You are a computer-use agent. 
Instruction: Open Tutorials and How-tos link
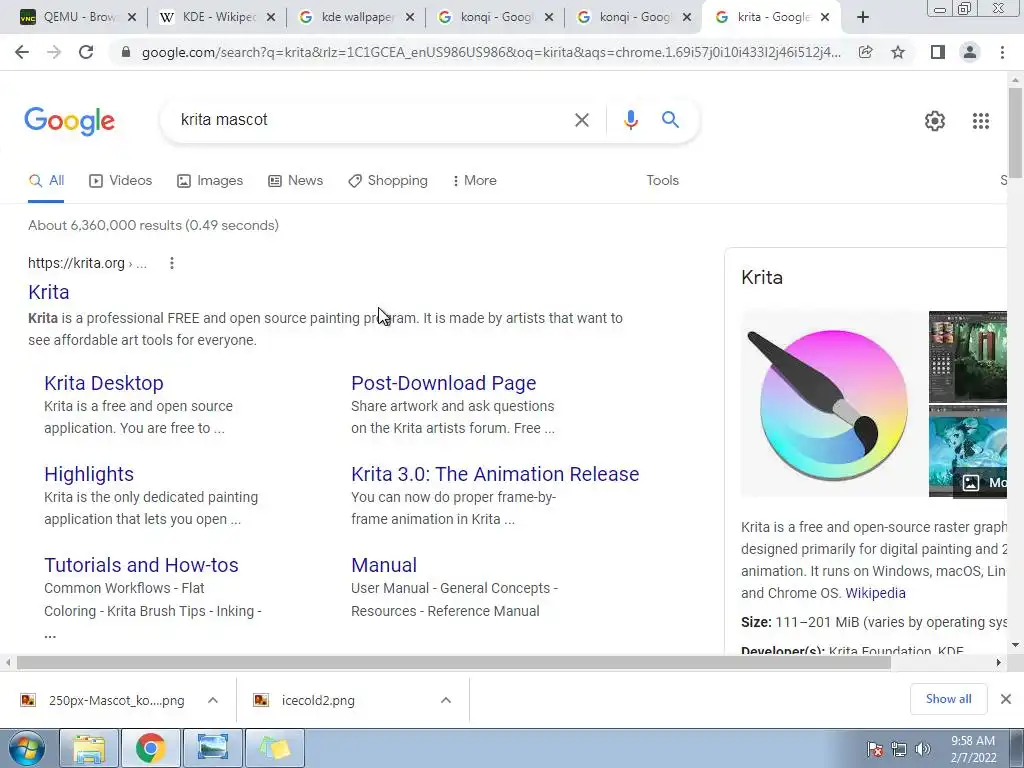tap(141, 565)
